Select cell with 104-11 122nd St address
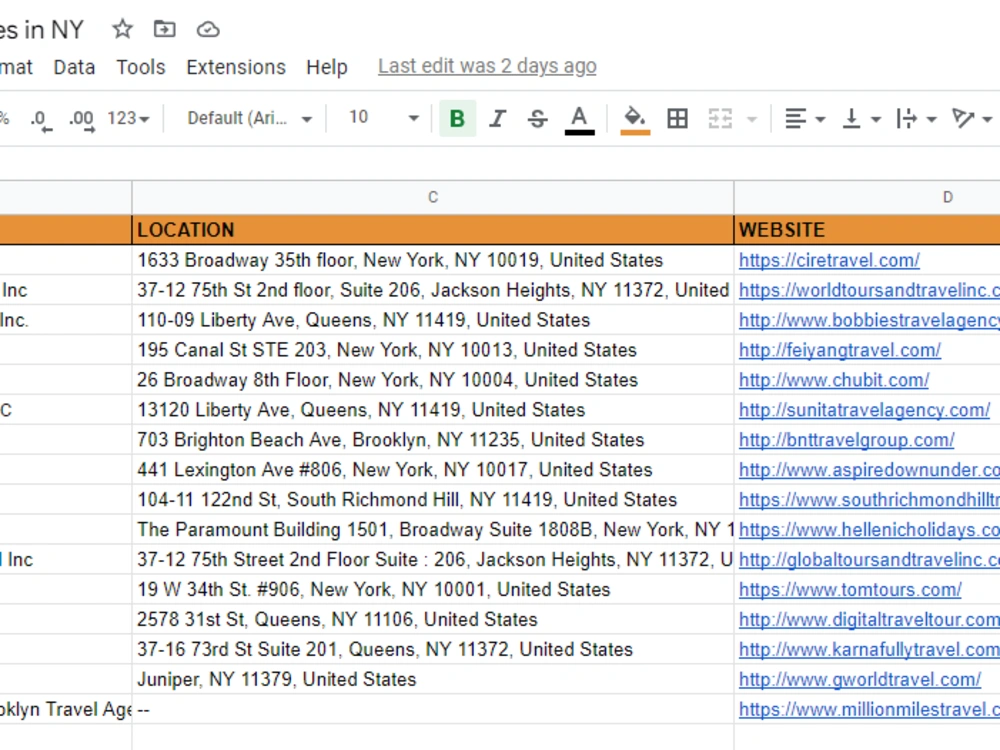 (433, 500)
